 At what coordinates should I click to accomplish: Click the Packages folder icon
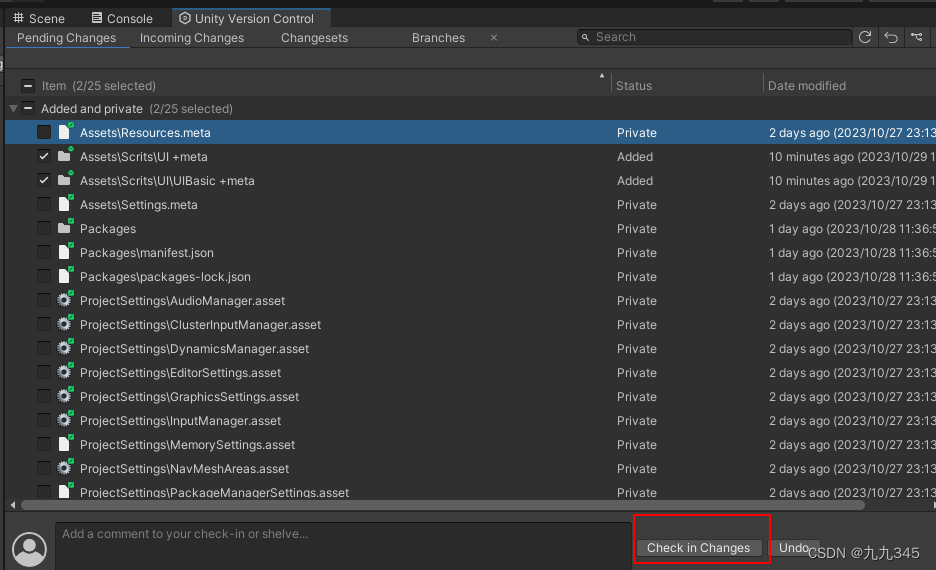click(x=65, y=228)
